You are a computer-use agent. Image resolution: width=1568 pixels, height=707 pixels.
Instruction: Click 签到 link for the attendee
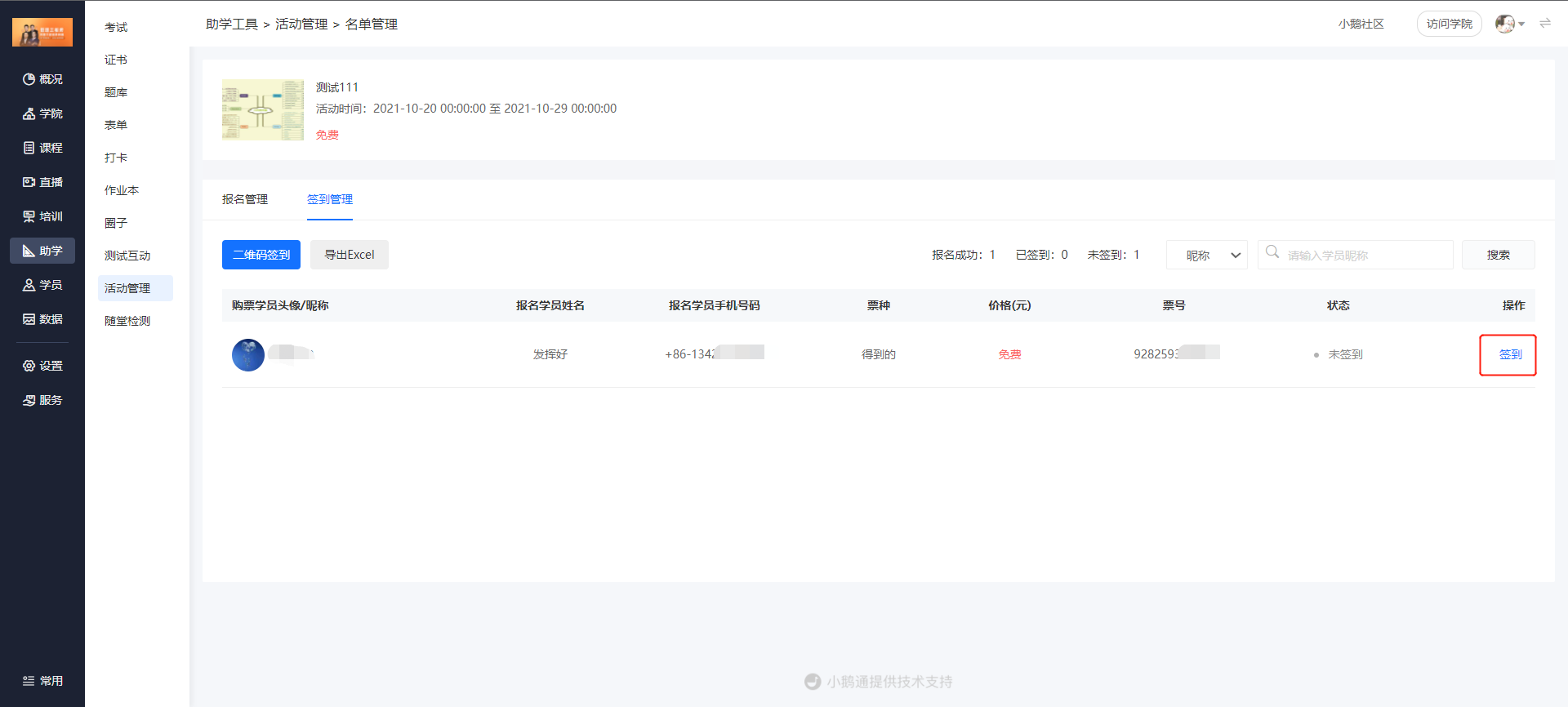point(1510,354)
